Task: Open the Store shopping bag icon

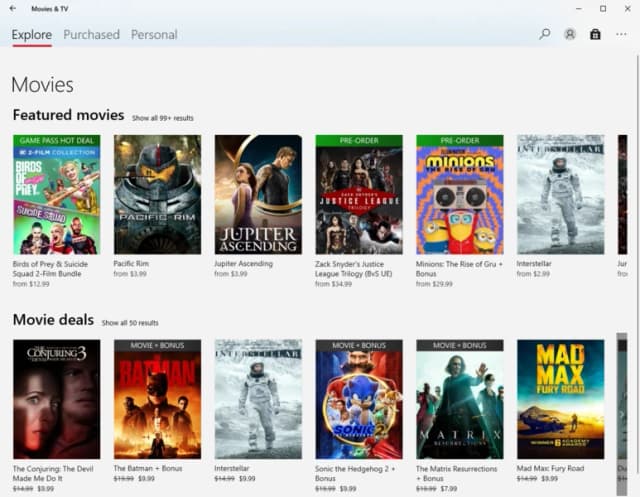Action: click(595, 34)
